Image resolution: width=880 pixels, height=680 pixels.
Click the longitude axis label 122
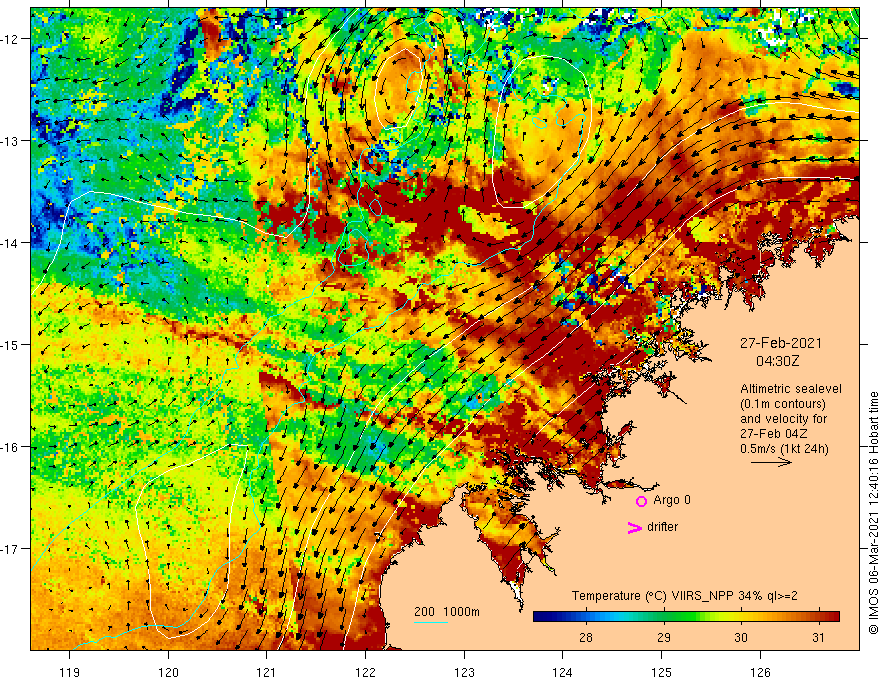coord(365,672)
